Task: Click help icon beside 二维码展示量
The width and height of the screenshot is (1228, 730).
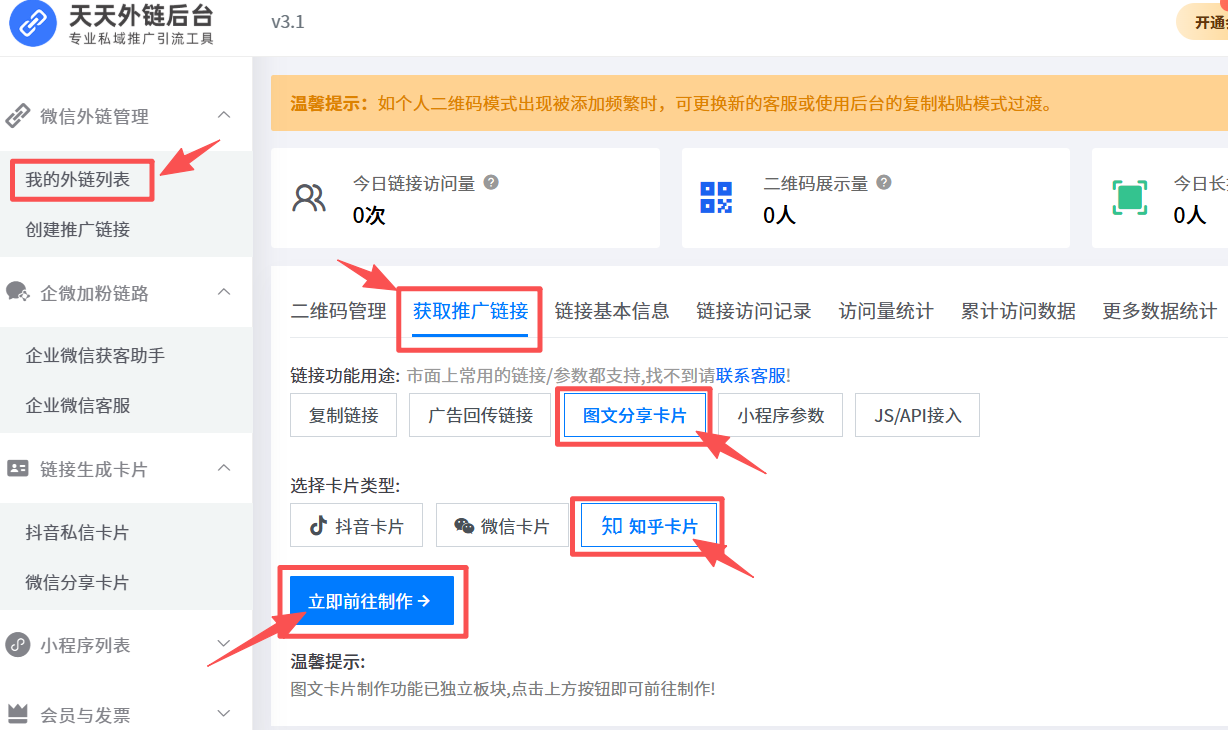Action: tap(883, 183)
